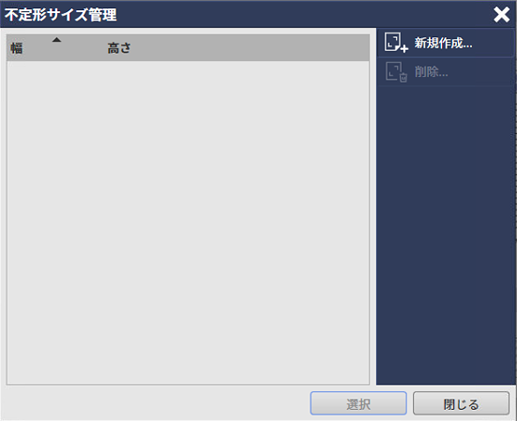Click the new custom size page-plus icon

pos(396,42)
